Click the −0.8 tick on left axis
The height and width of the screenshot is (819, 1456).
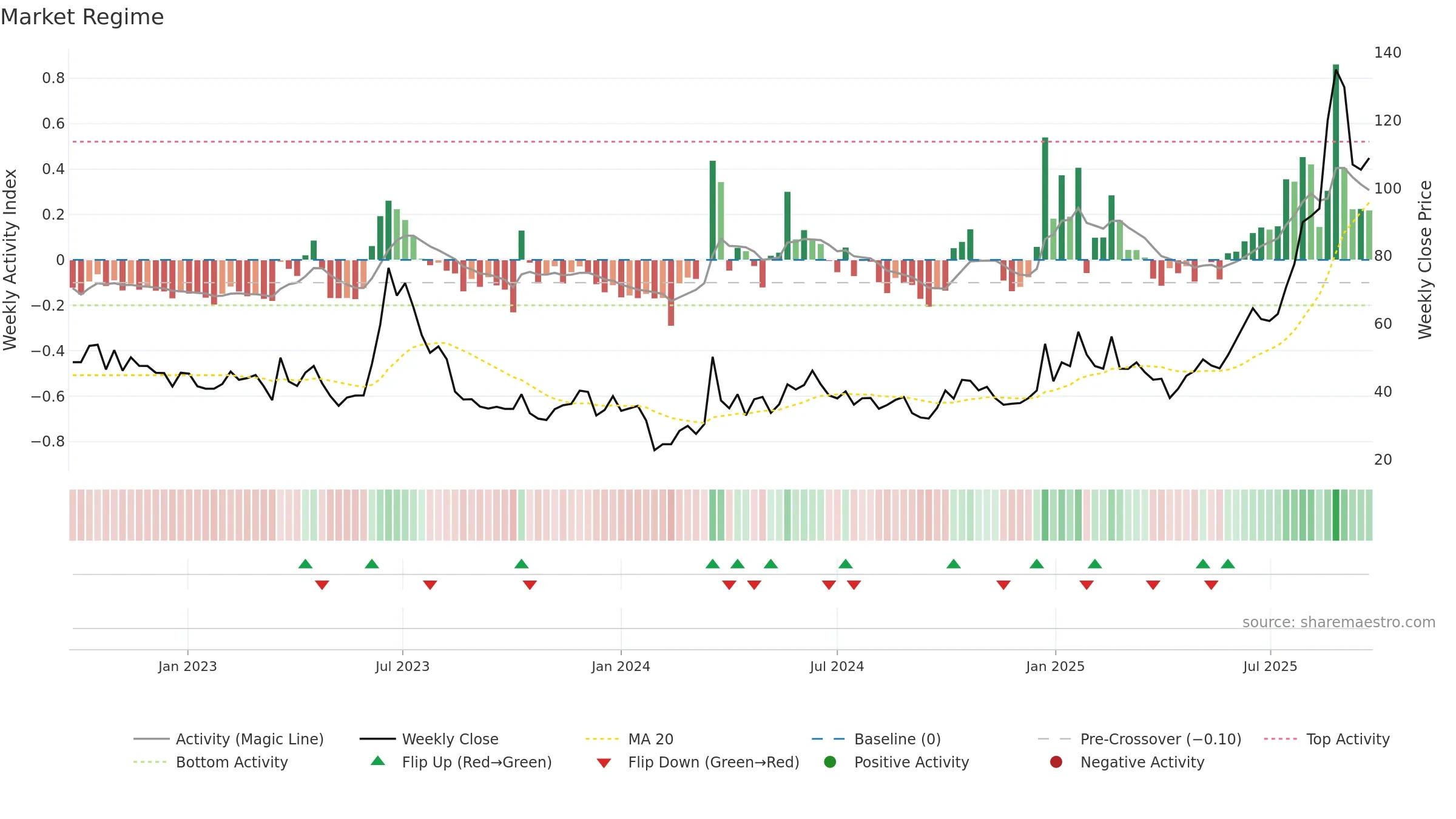point(48,442)
